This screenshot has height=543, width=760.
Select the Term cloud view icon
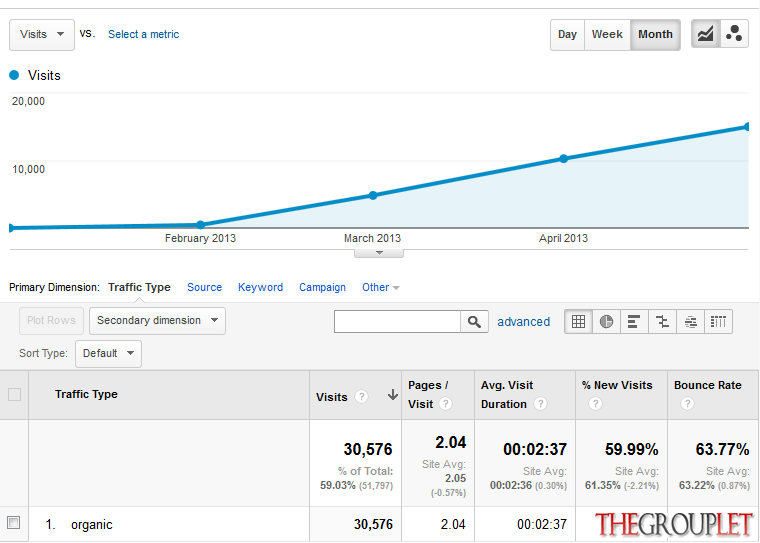click(690, 321)
